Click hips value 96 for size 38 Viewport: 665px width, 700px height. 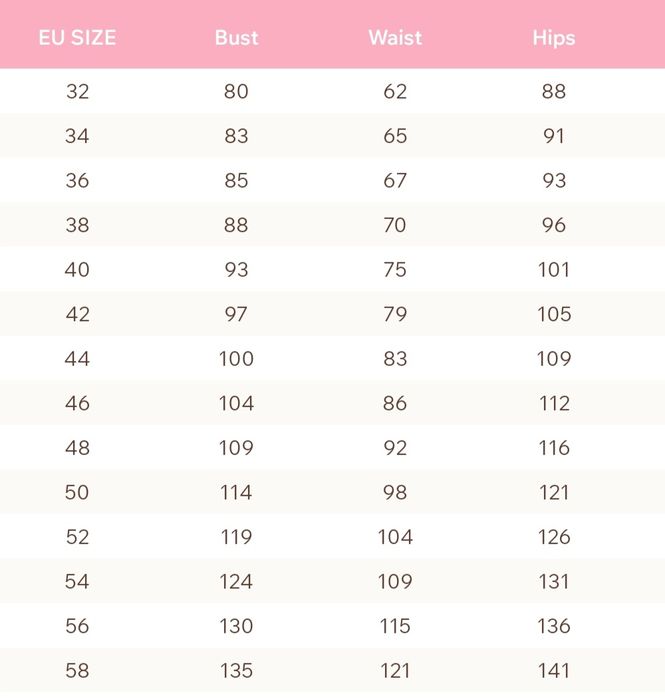(553, 225)
